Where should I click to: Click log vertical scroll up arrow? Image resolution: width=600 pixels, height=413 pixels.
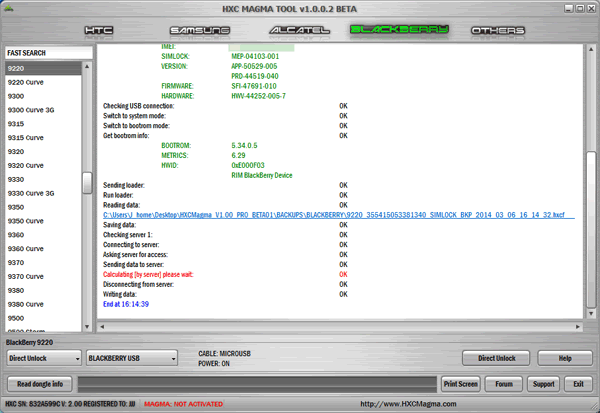click(x=591, y=49)
